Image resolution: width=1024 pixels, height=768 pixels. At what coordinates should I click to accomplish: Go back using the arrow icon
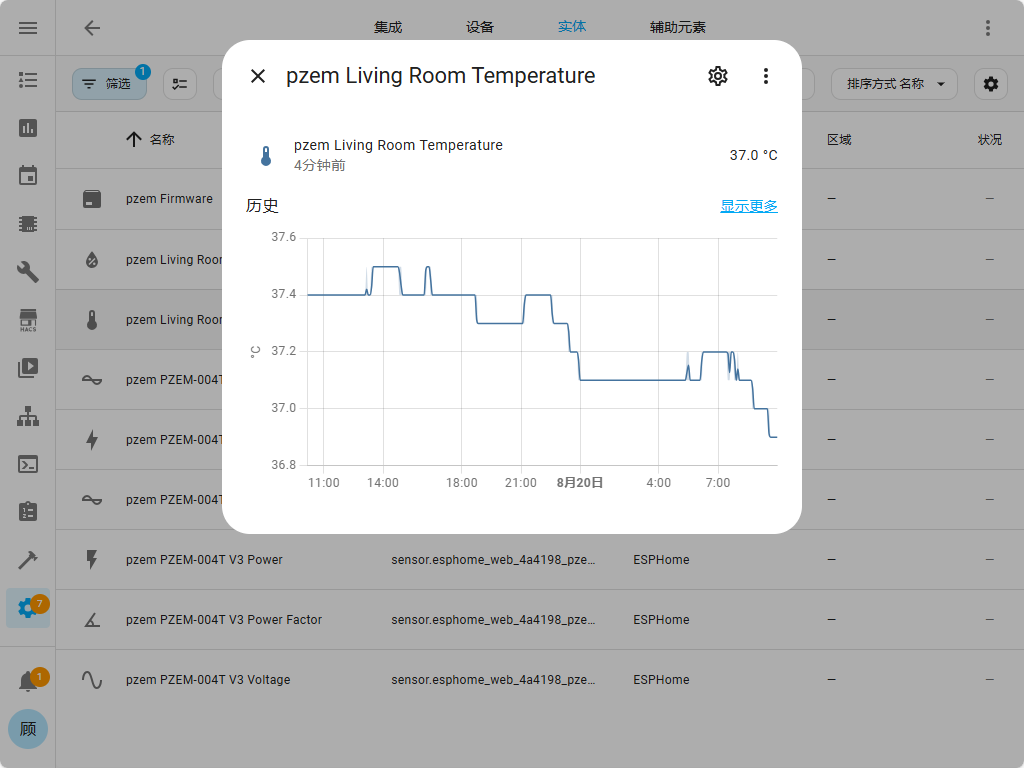tap(92, 28)
